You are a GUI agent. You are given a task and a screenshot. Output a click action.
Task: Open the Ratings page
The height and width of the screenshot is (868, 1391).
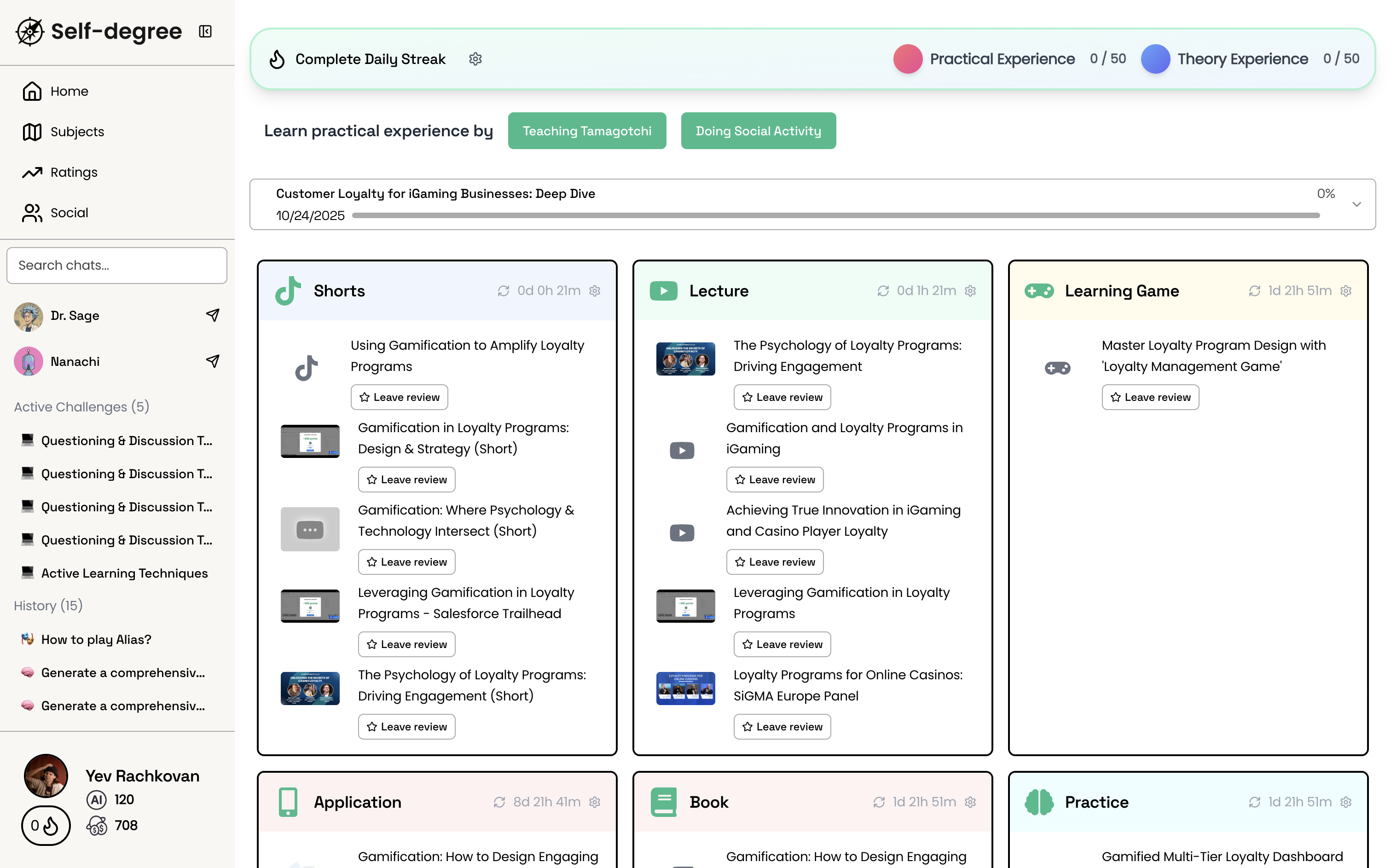[x=74, y=172]
